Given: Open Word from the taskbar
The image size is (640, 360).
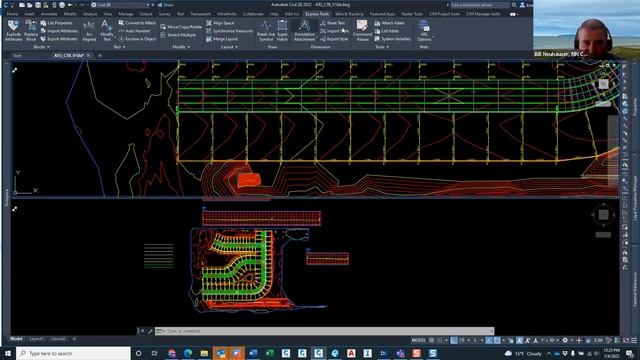Looking at the screenshot, I should pos(253,353).
